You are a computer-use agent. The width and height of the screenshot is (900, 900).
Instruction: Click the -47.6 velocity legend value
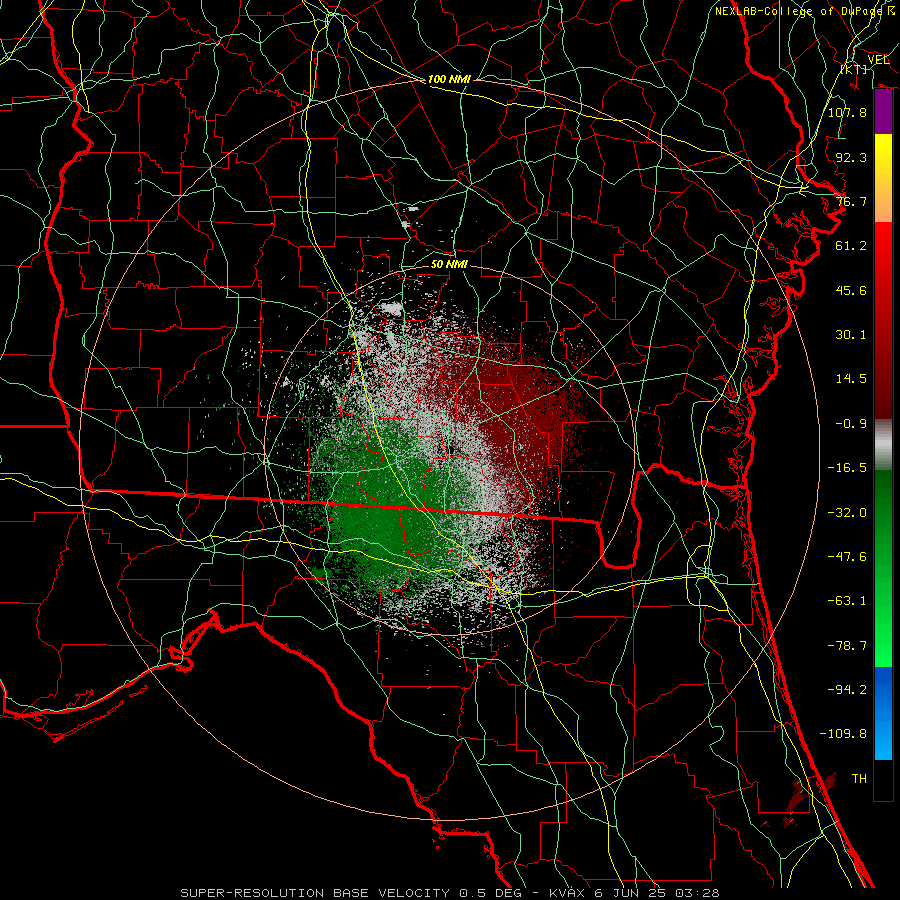[847, 556]
